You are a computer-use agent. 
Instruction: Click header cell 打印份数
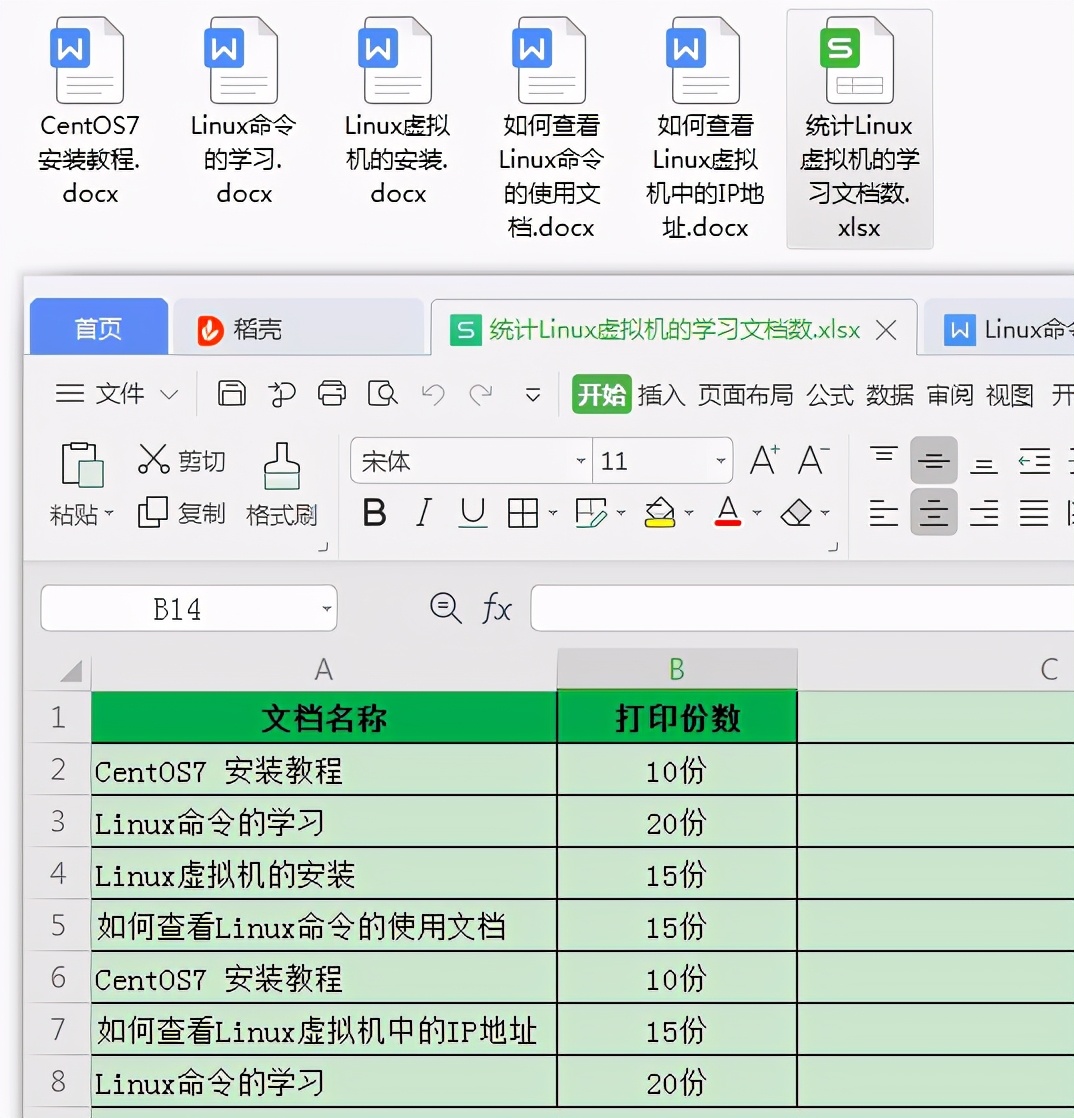coord(677,717)
